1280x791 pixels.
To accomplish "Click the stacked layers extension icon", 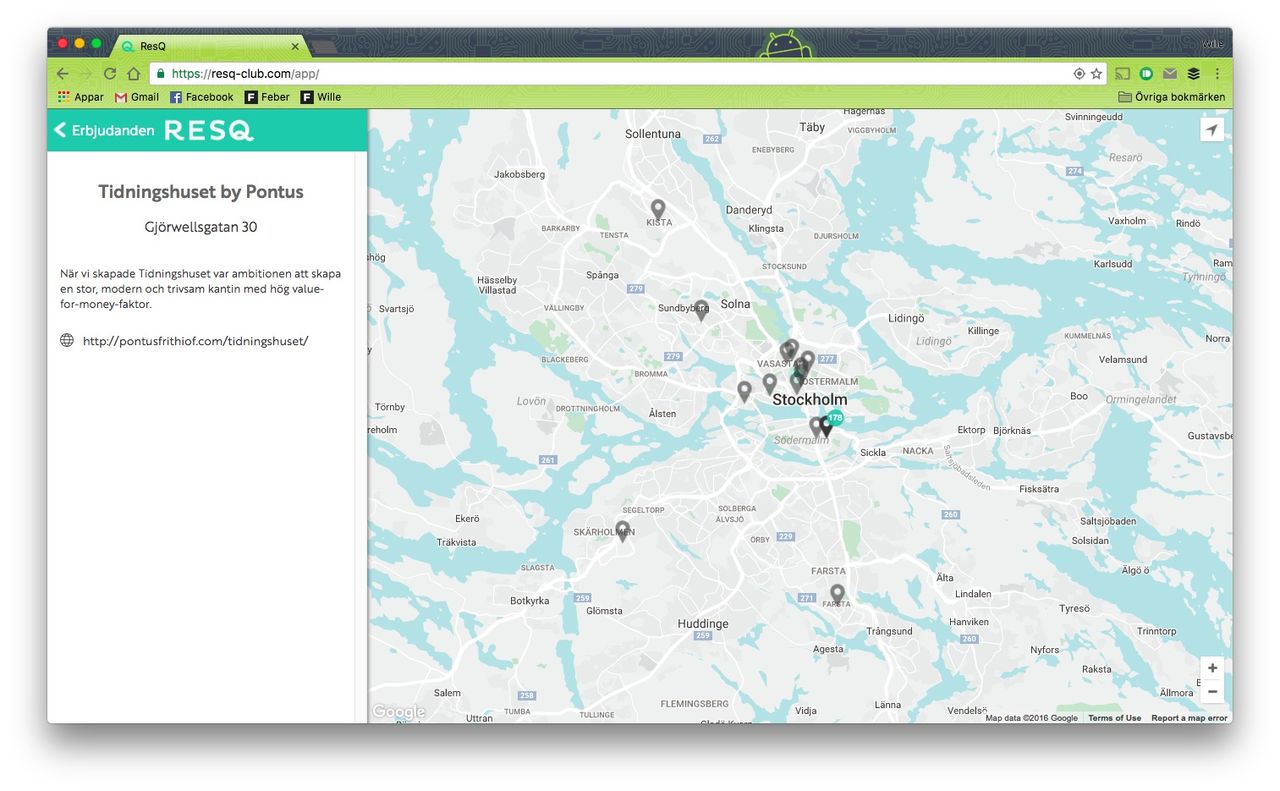I will [1193, 74].
